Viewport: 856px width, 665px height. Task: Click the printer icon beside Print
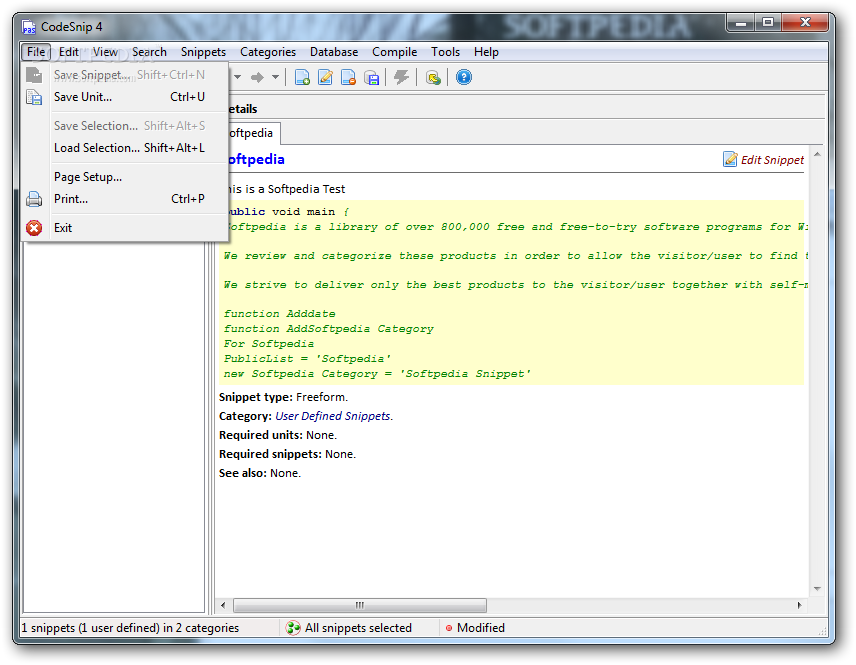point(34,199)
